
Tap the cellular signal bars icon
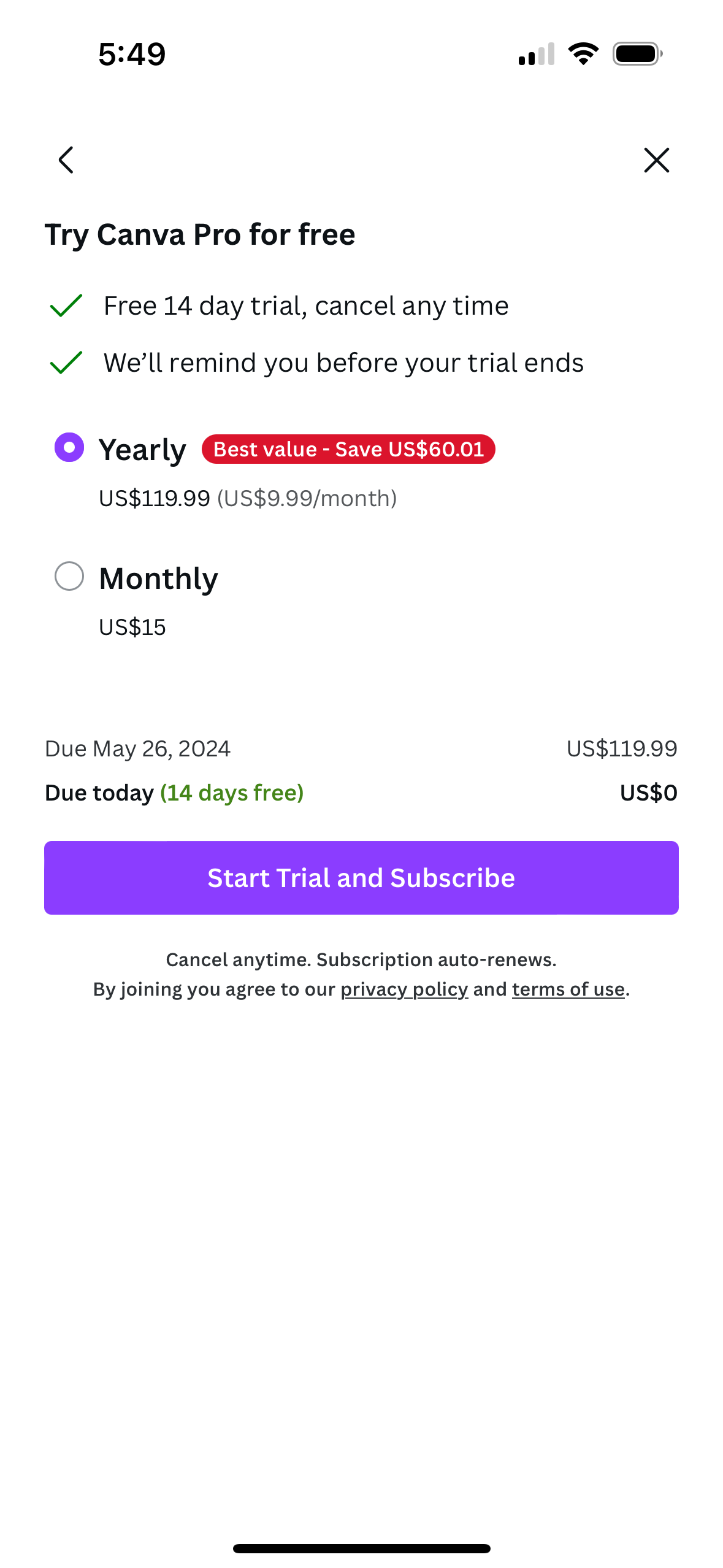[537, 54]
